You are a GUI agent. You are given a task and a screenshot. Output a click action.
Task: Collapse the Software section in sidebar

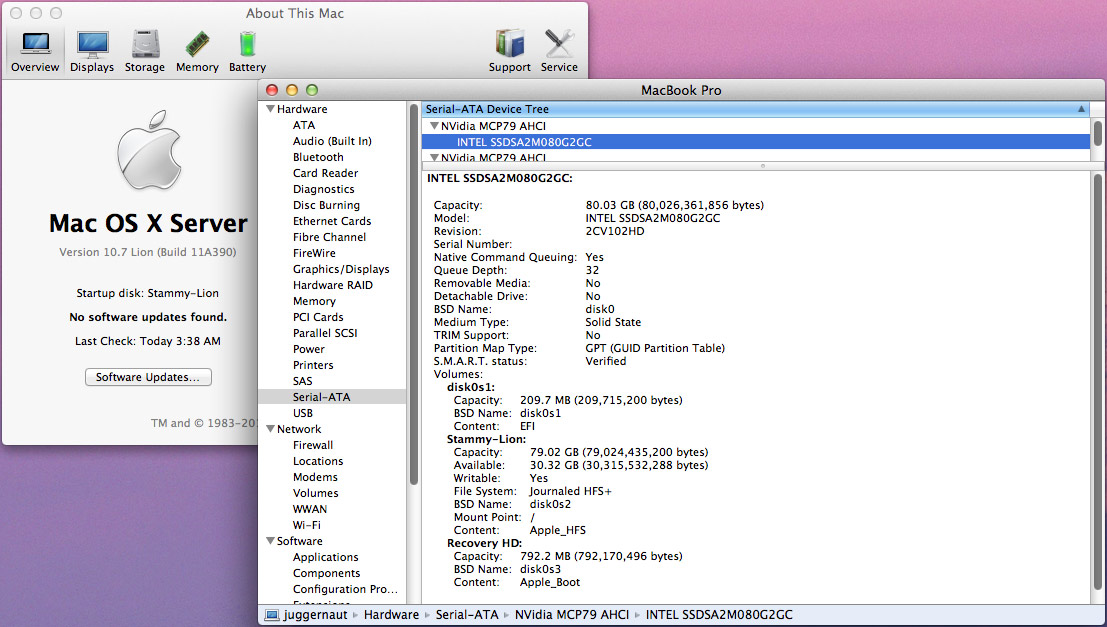[270, 541]
